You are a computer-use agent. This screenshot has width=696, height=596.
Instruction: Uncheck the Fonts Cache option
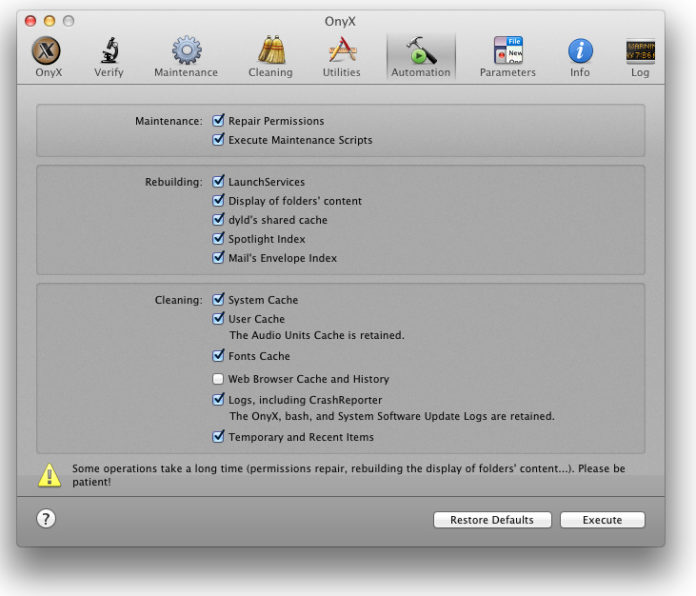[218, 356]
